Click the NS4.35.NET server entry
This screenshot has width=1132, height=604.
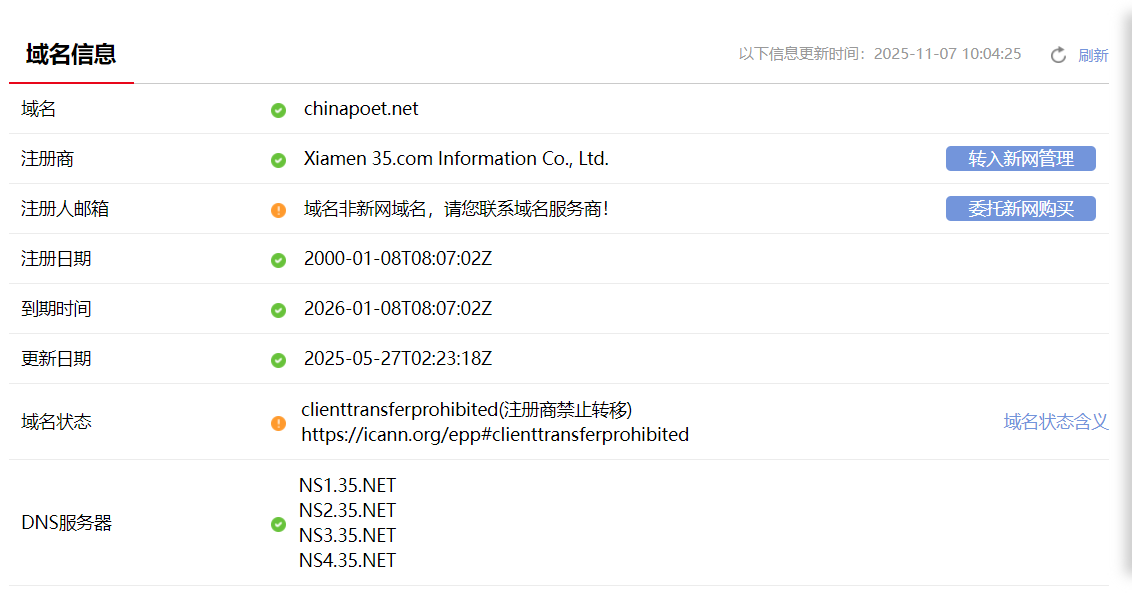click(x=347, y=561)
